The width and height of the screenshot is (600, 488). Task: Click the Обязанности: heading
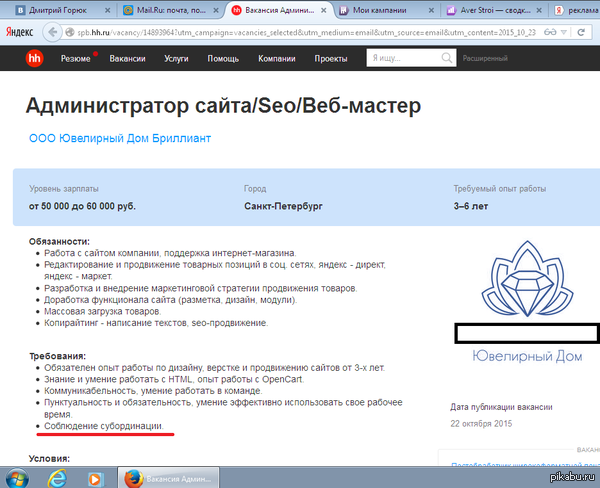[59, 242]
